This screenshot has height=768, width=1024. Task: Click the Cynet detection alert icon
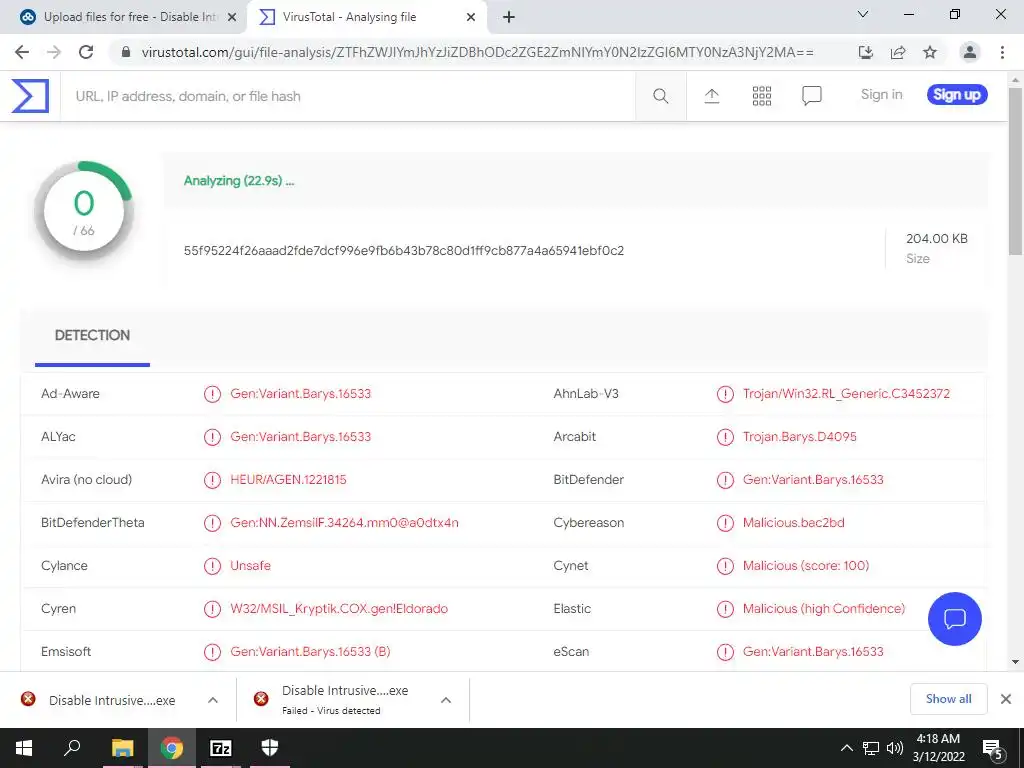pos(725,566)
